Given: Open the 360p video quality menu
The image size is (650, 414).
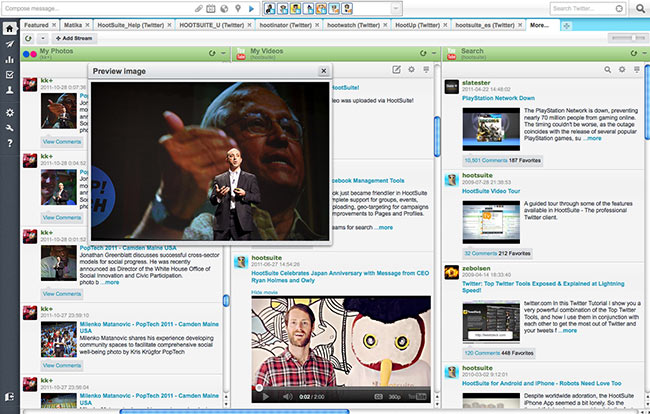Looking at the screenshot, I should click(394, 397).
